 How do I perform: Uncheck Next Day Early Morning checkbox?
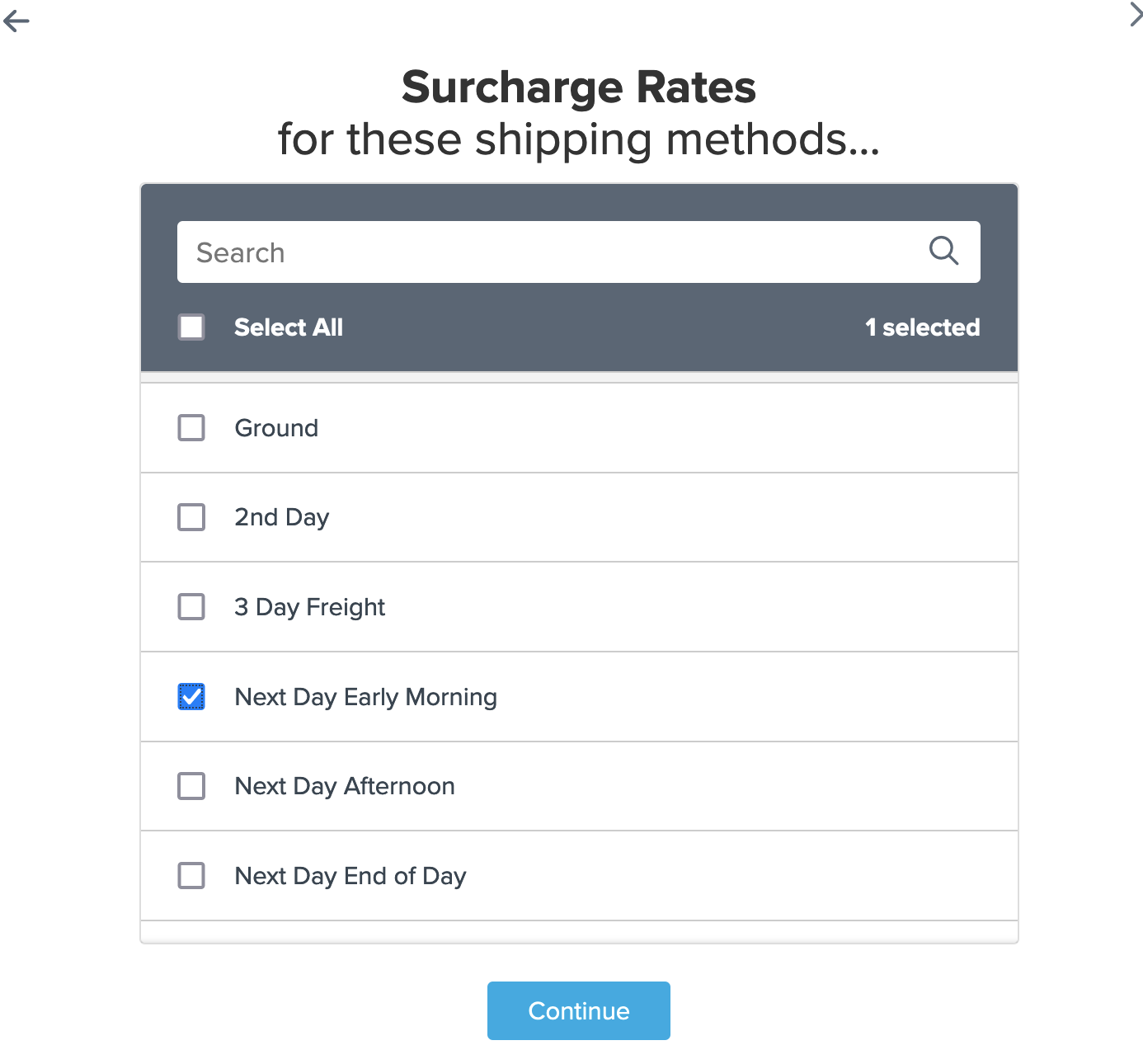click(x=191, y=697)
